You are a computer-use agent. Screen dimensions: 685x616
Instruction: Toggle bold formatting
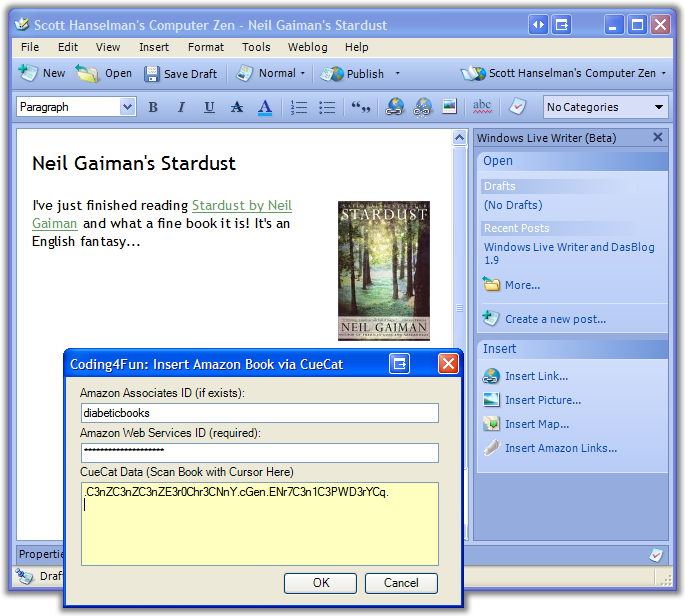153,107
